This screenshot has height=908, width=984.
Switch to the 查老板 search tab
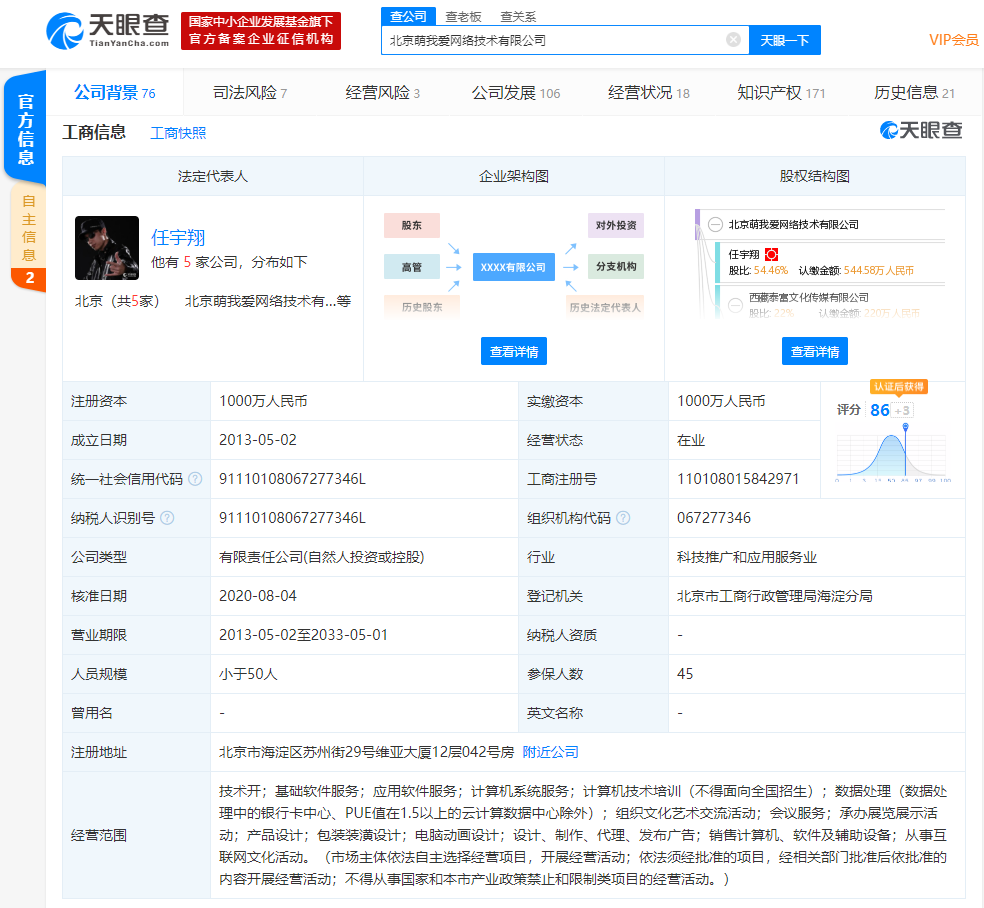[463, 17]
